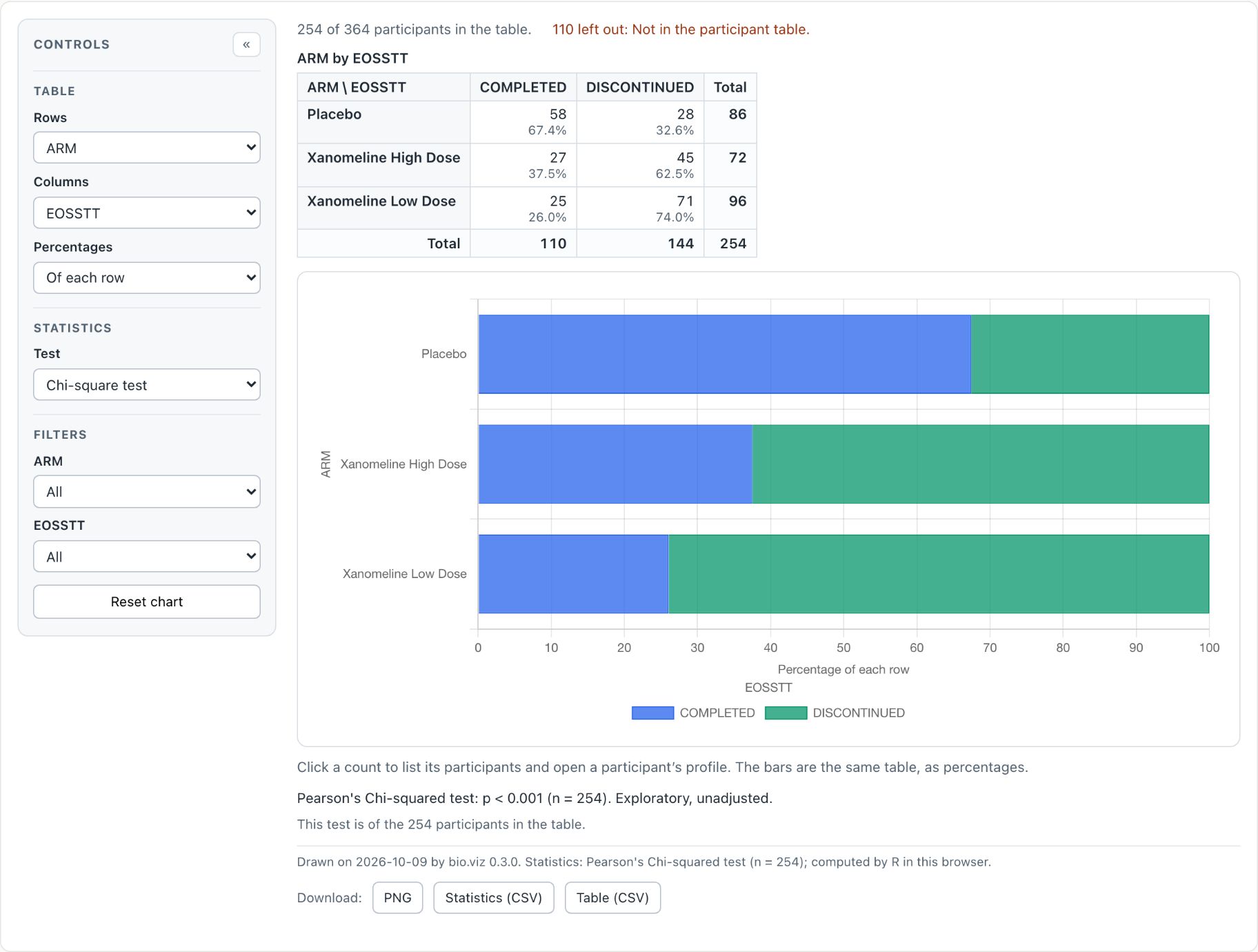Click Placebo COMPLETED count 58
Screen dimensions: 1258x952
click(x=558, y=115)
